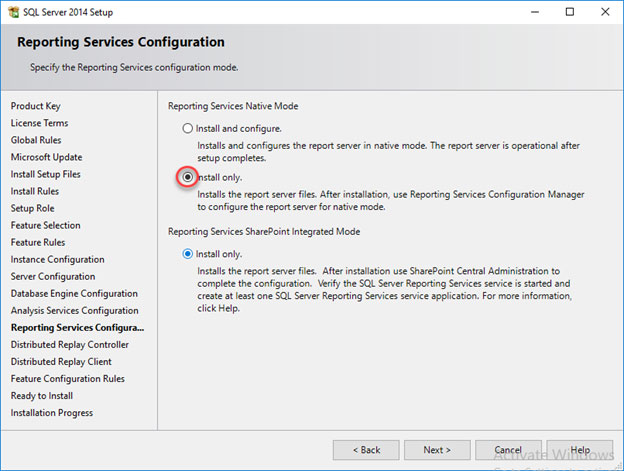Viewport: 624px width, 471px height.
Task: Close the SQL Server 2014 Setup window
Action: (x=605, y=12)
